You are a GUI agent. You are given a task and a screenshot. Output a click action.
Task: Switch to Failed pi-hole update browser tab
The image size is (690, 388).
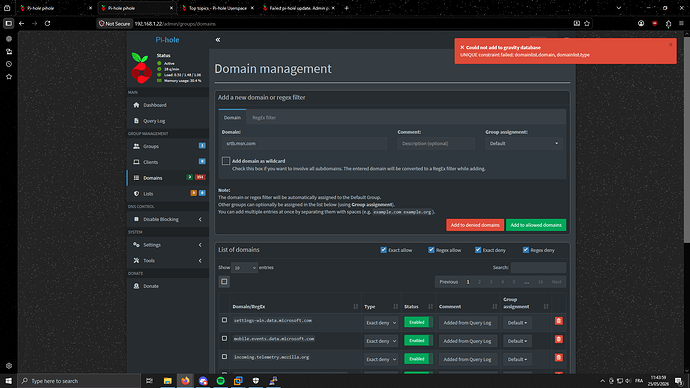click(x=299, y=8)
